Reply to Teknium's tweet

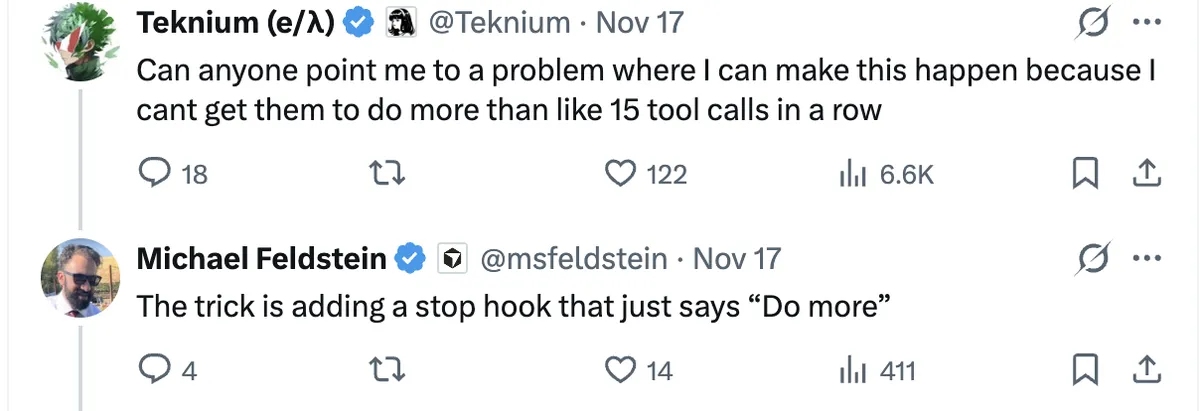point(153,174)
